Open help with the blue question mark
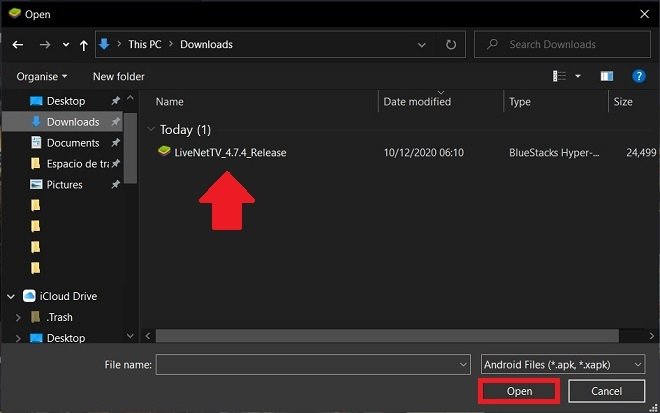 pos(639,76)
